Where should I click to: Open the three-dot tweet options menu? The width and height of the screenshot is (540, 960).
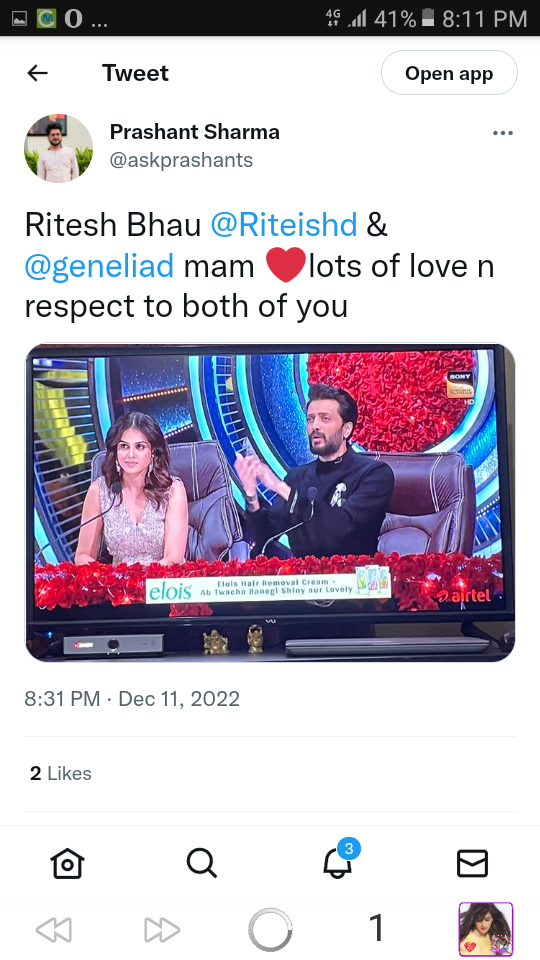click(x=503, y=133)
